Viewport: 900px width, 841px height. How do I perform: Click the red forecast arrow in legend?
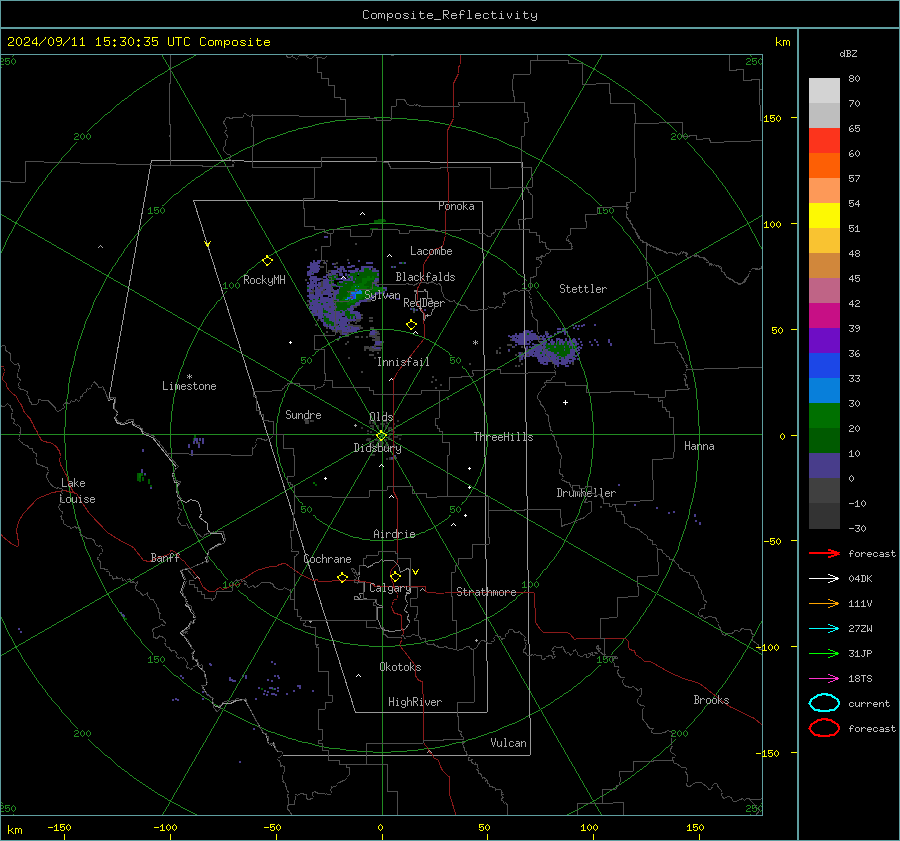[824, 553]
